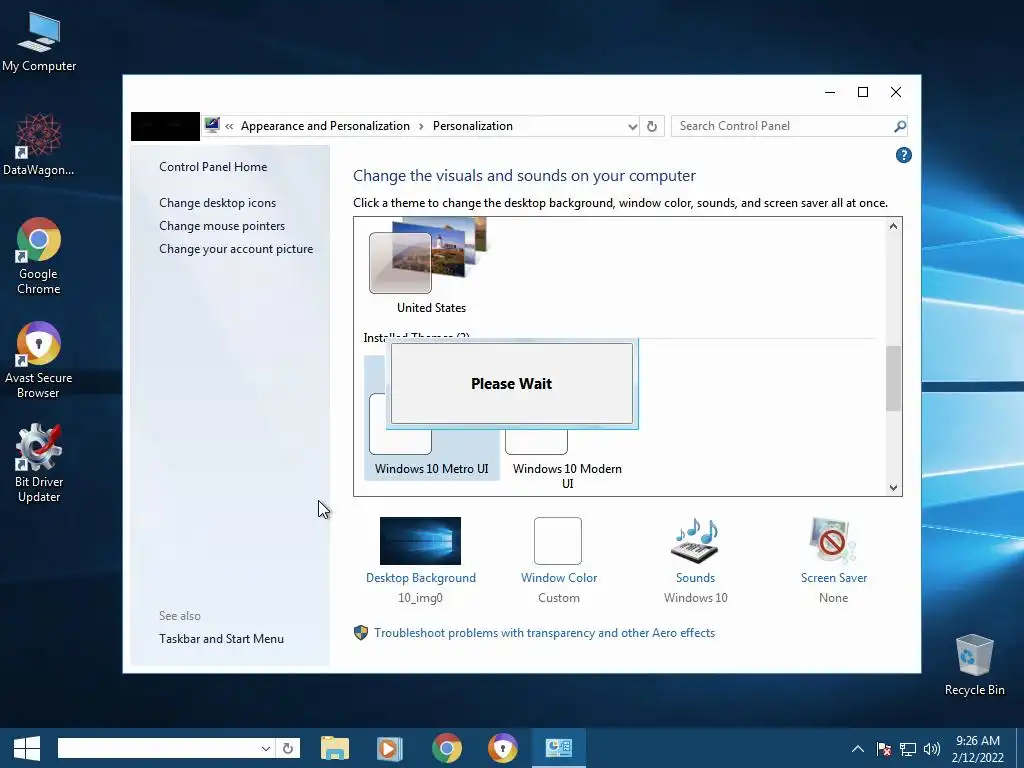Click the Personalization breadcrumb
Viewport: 1024px width, 768px height.
pyautogui.click(x=473, y=126)
